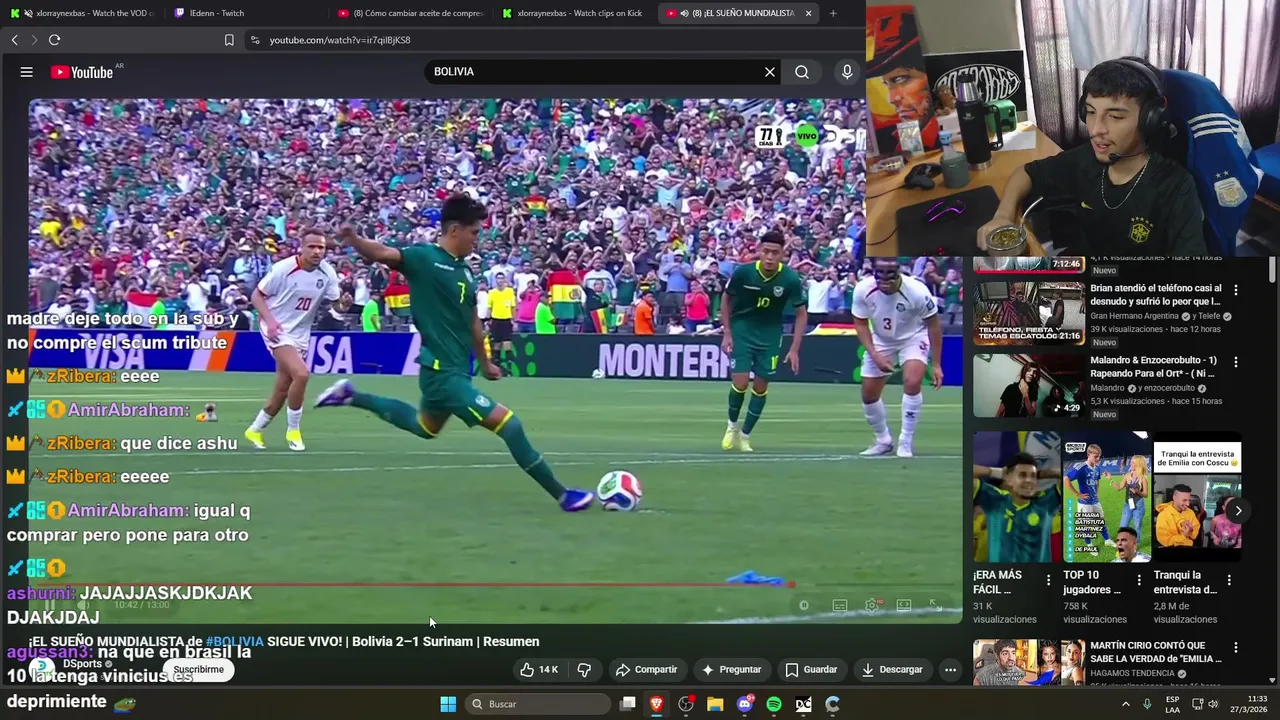Close the EL SUEÑO MUNDIALISTA tab

pyautogui.click(x=808, y=13)
